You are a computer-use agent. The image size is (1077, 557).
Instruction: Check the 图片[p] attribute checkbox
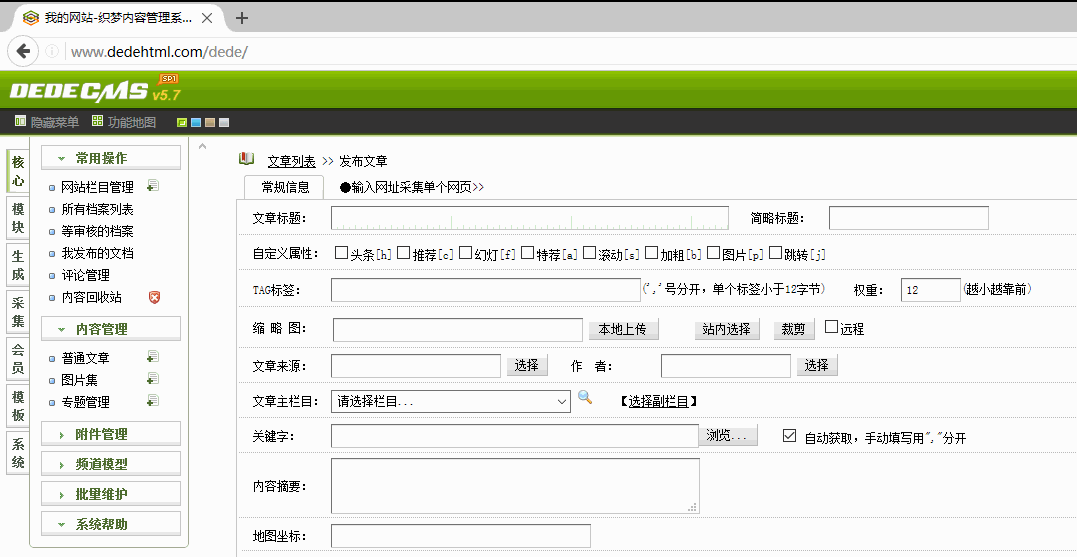click(713, 253)
